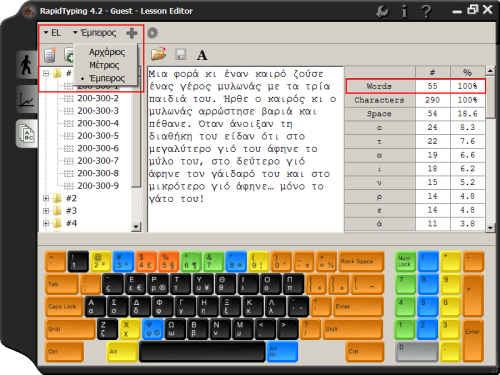
Task: Choose Έμπειρος level from menu
Action: pyautogui.click(x=107, y=78)
